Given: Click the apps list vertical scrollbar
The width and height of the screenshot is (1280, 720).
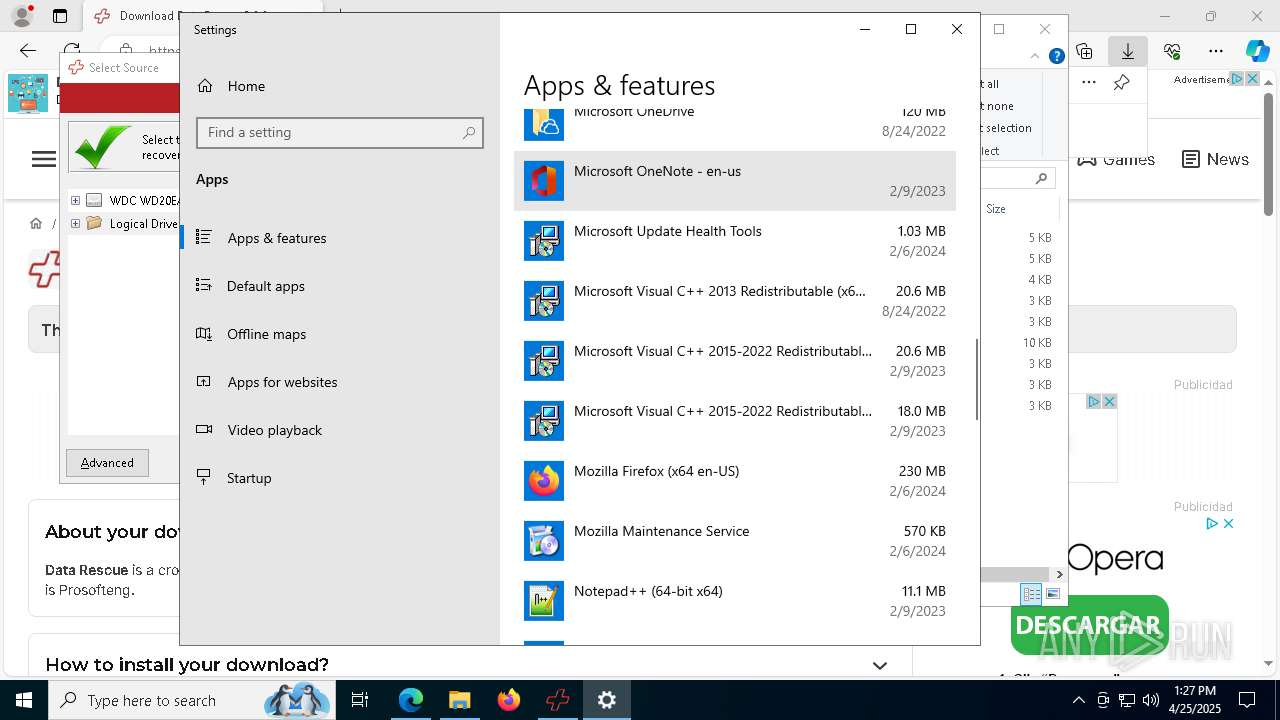Looking at the screenshot, I should coord(977,380).
